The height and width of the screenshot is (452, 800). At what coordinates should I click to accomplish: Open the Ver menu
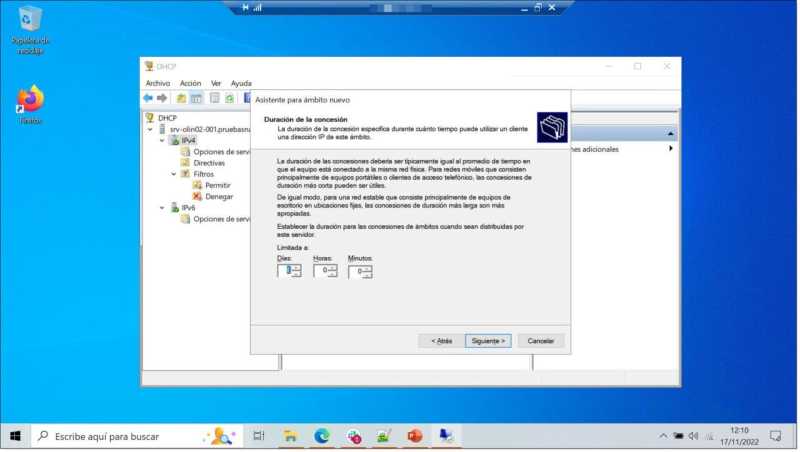tap(216, 83)
